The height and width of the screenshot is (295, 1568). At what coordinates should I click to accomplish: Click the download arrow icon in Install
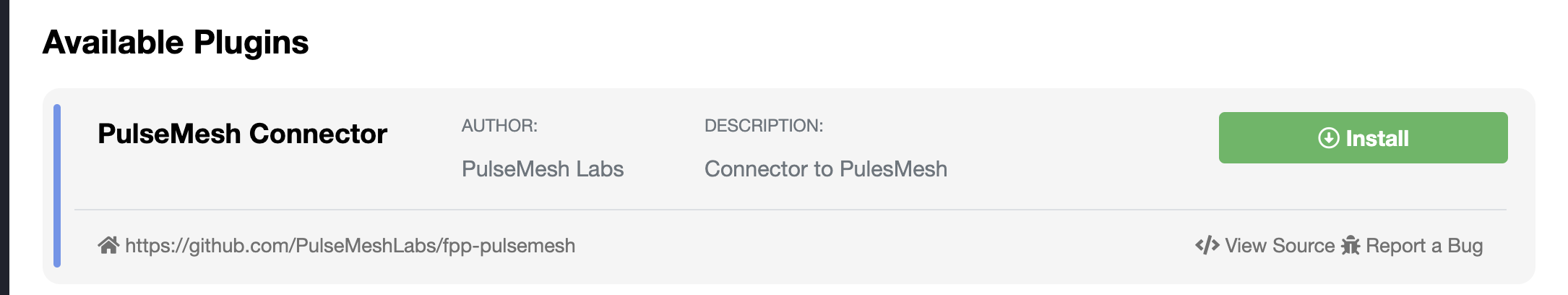point(1328,137)
